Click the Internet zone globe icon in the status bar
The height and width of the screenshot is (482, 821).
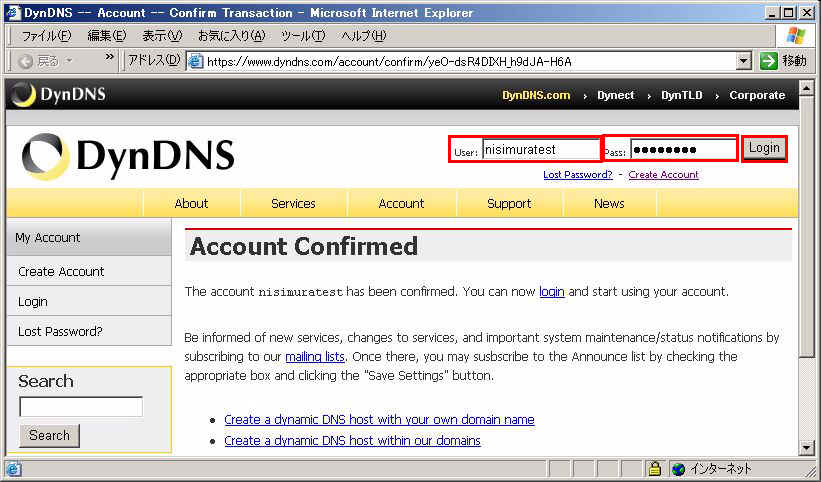click(679, 468)
